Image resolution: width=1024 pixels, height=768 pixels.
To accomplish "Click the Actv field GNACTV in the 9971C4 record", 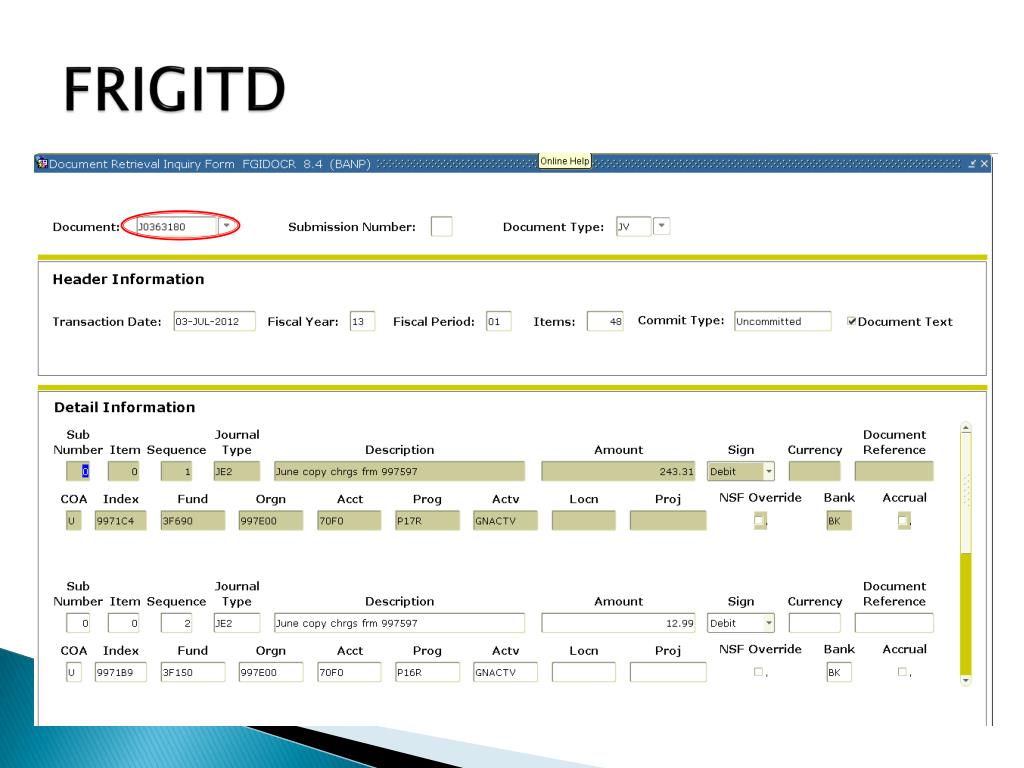I will coord(505,521).
